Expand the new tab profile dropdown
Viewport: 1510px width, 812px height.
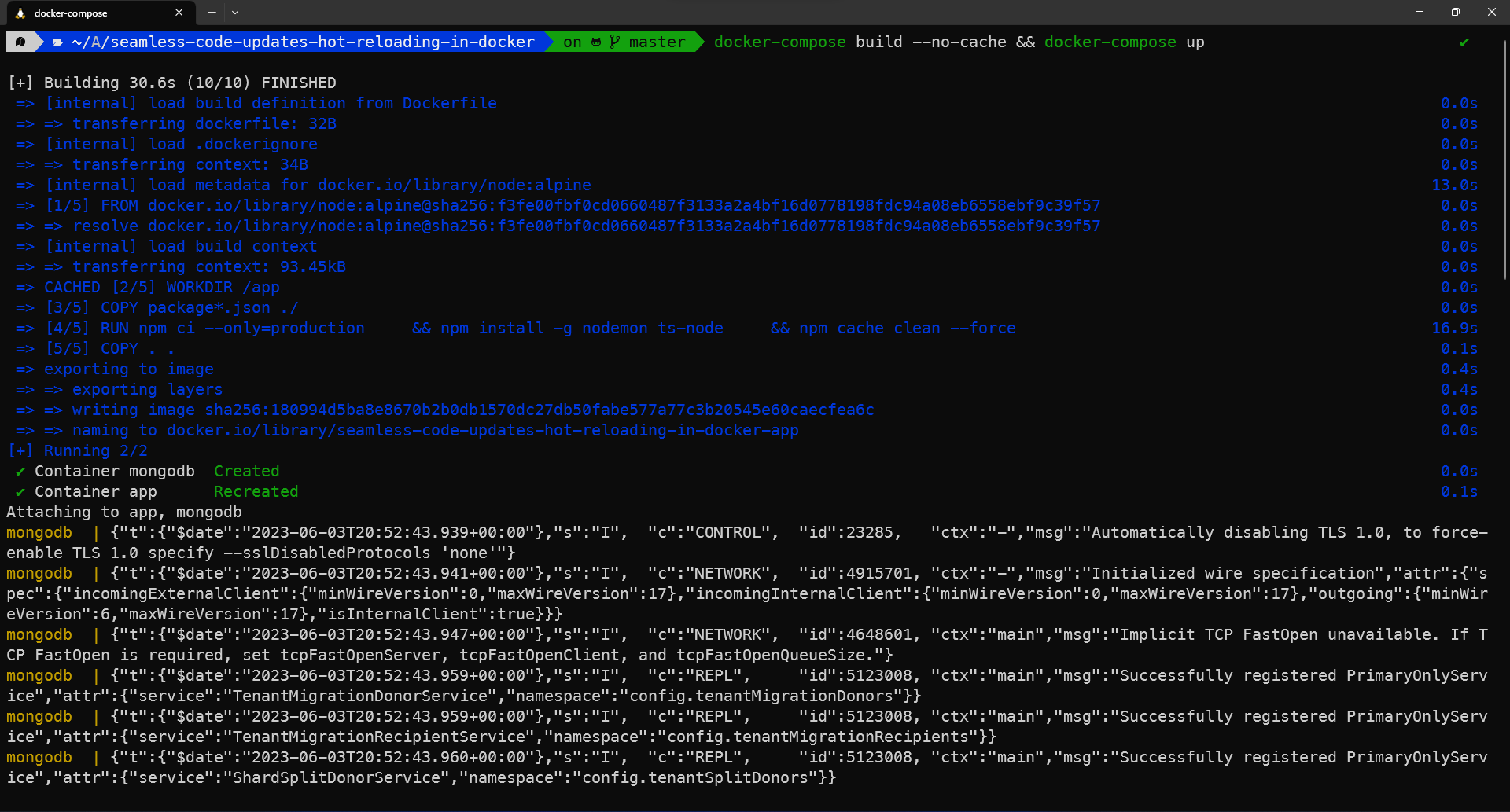point(235,13)
